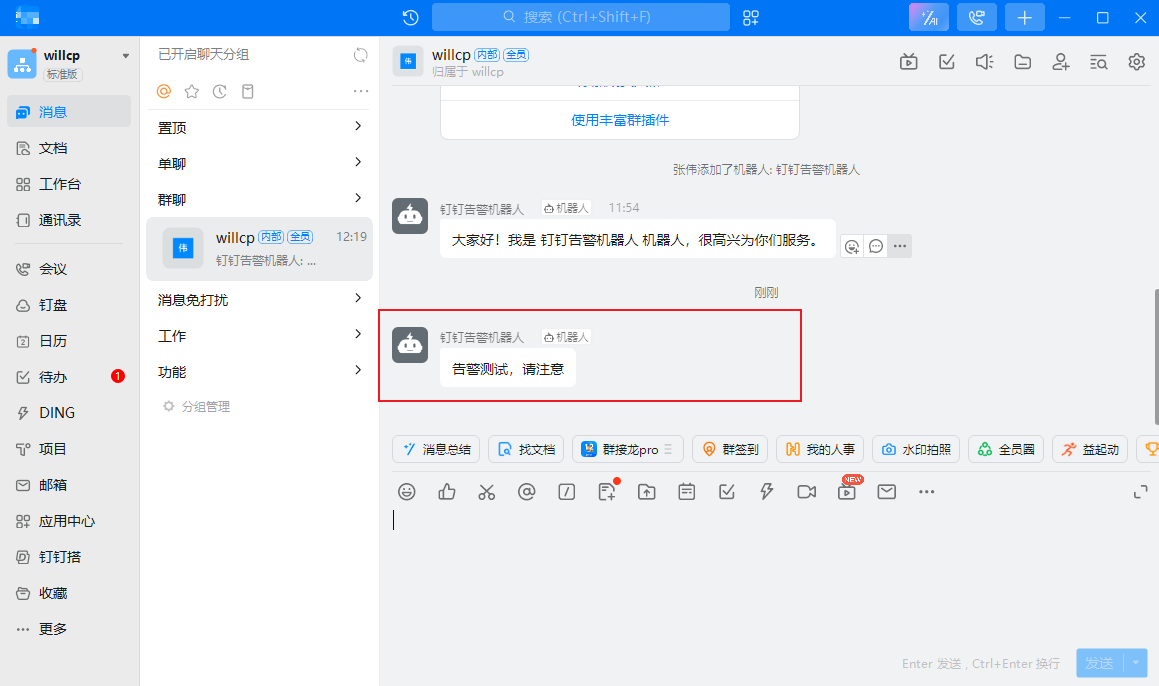The image size is (1159, 686).
Task: Open 群接龙pro menu lines
Action: pos(668,449)
